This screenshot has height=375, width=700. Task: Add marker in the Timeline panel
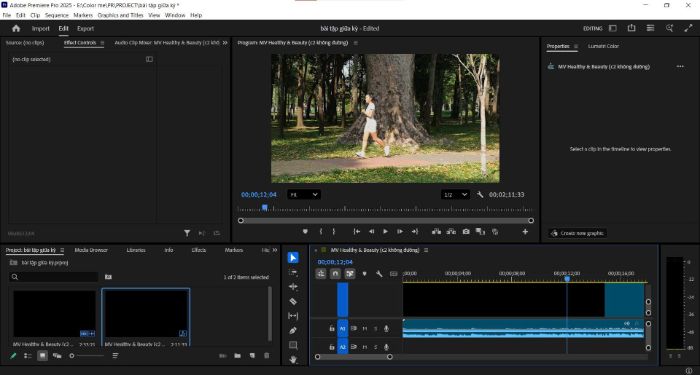coord(364,274)
